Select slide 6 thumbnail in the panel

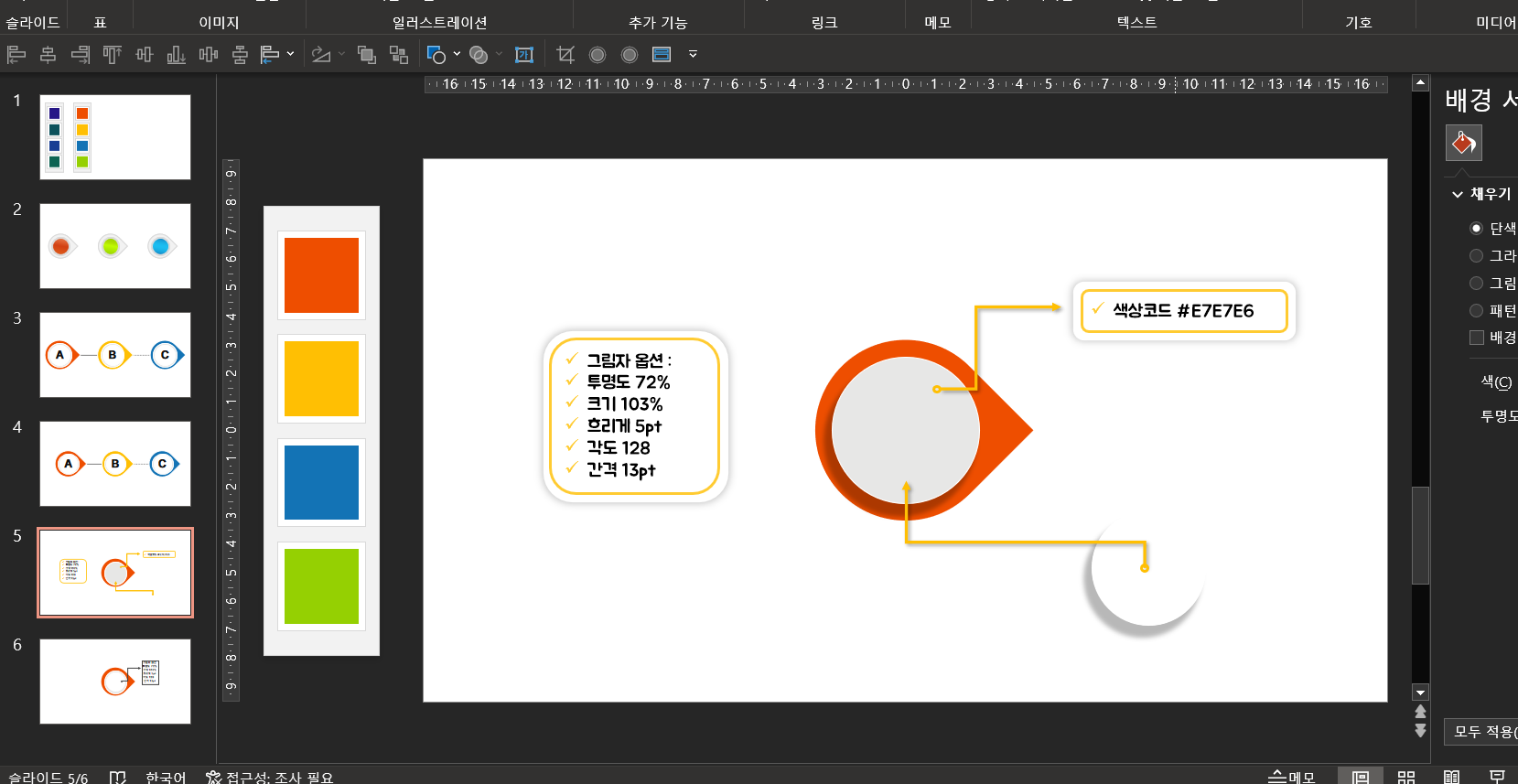pyautogui.click(x=115, y=682)
